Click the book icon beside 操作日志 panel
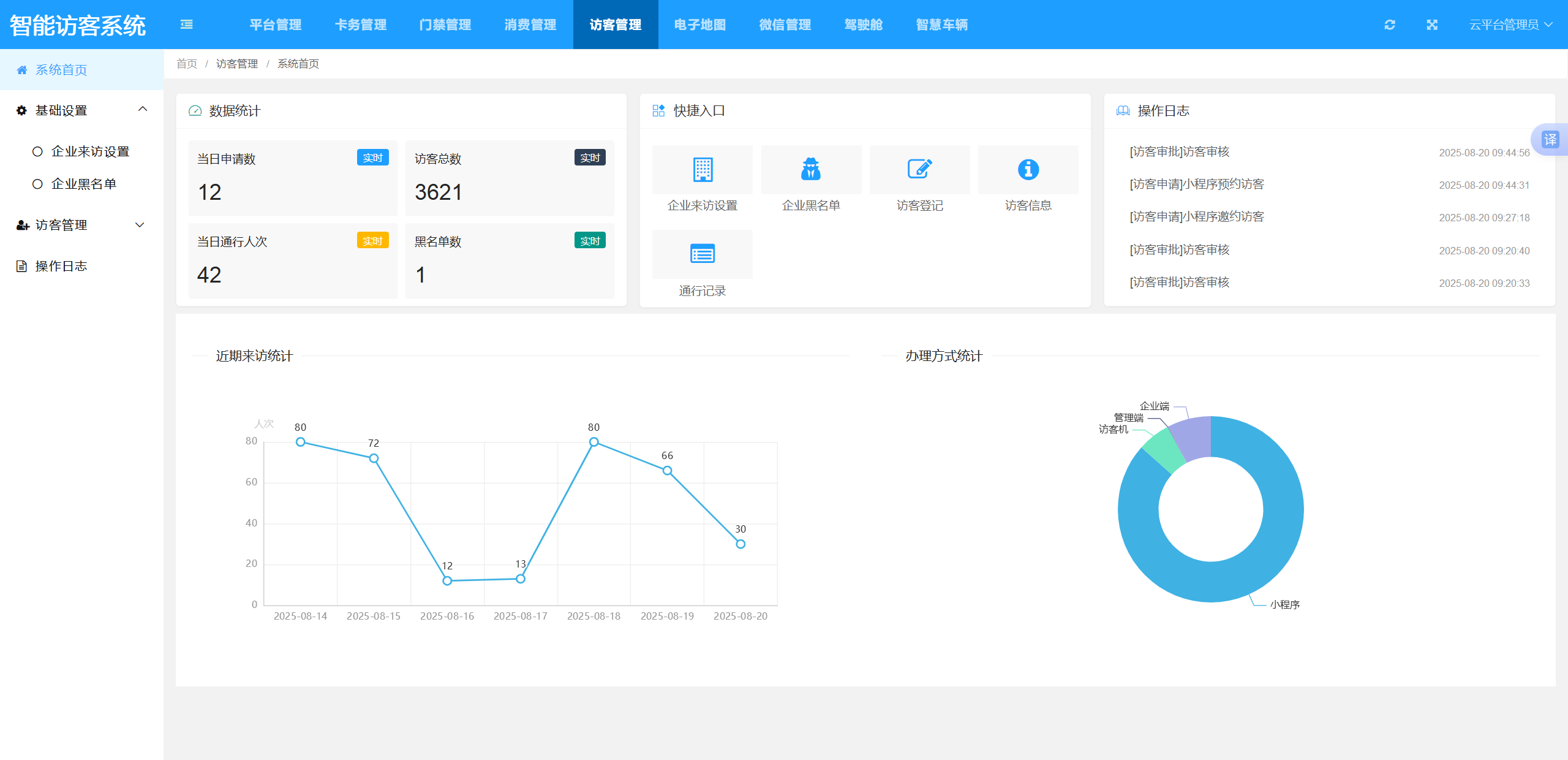Screen dimensions: 1568x760 pos(1123,110)
